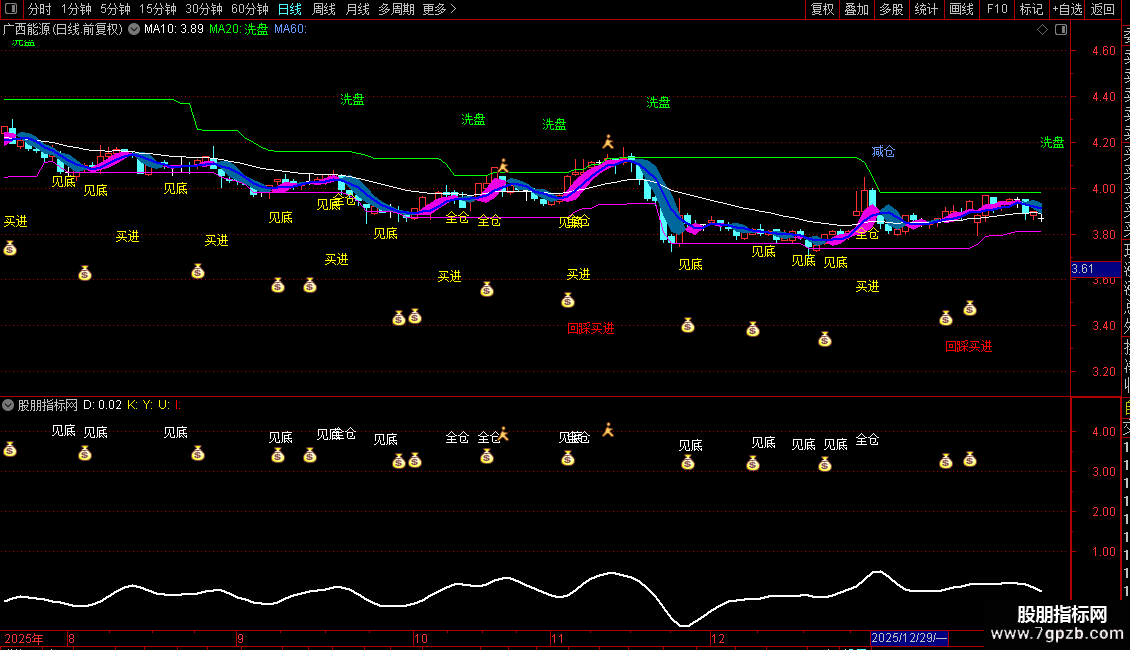Click the running-man icon near the 4.10 price level

tap(503, 166)
